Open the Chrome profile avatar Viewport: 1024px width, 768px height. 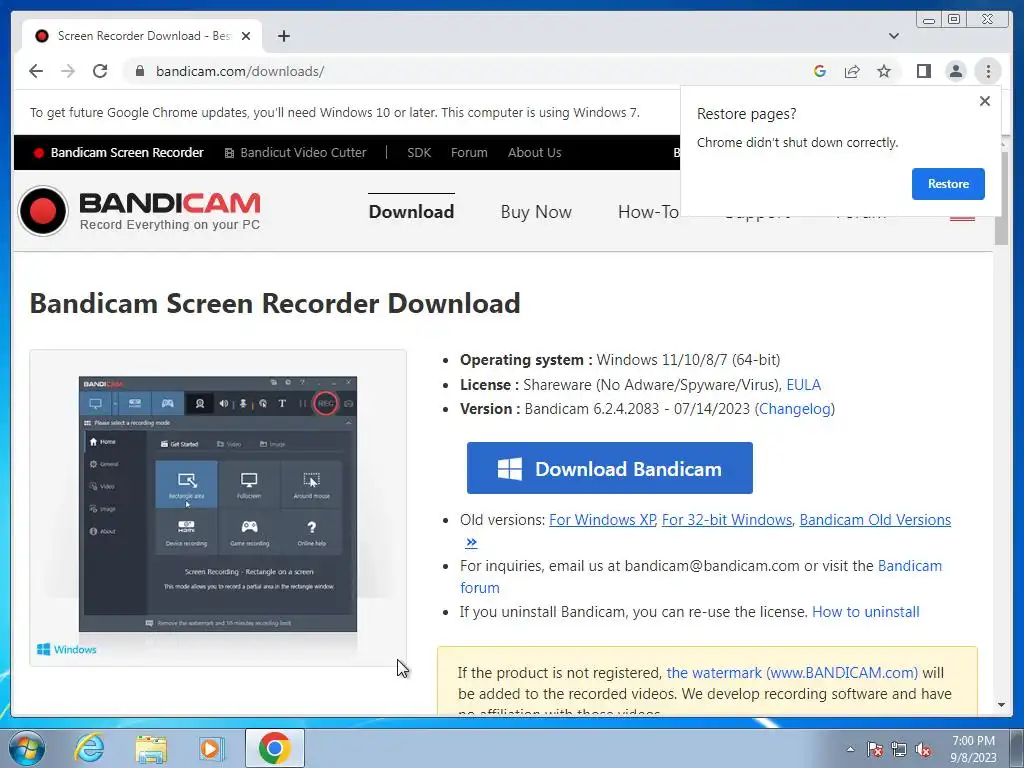pyautogui.click(x=955, y=71)
